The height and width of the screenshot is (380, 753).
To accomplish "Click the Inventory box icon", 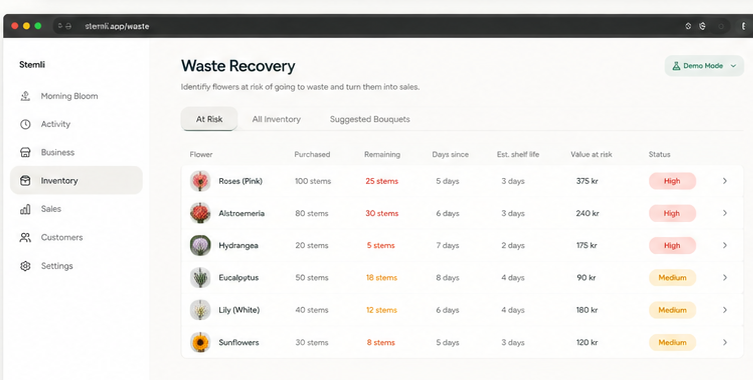I will 25,181.
